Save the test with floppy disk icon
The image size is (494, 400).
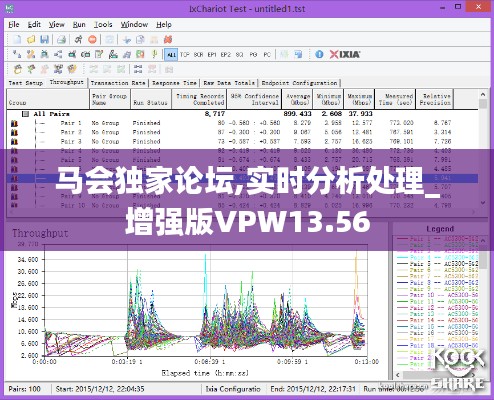point(44,40)
